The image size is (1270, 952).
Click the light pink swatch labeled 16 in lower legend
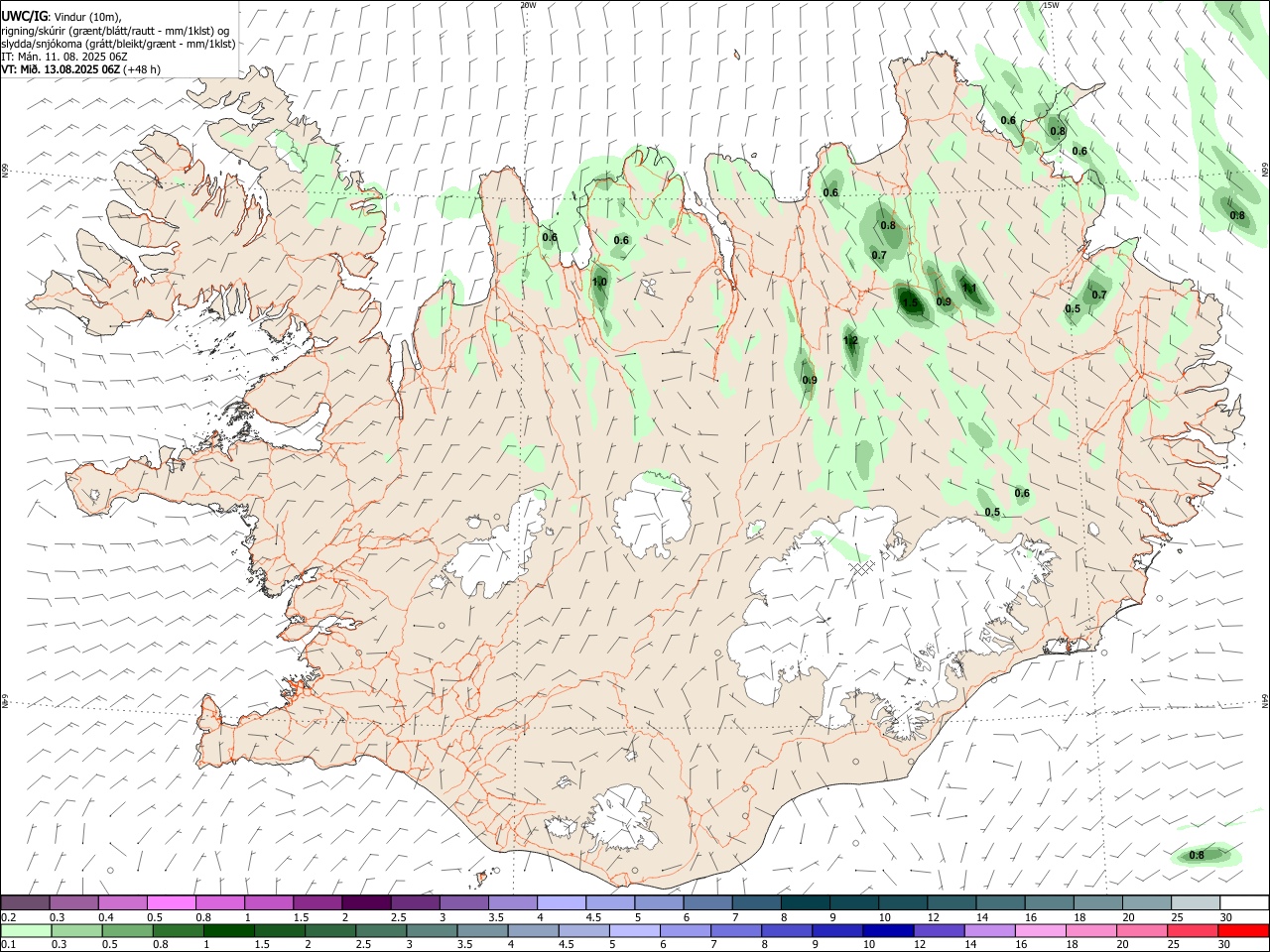click(1039, 931)
